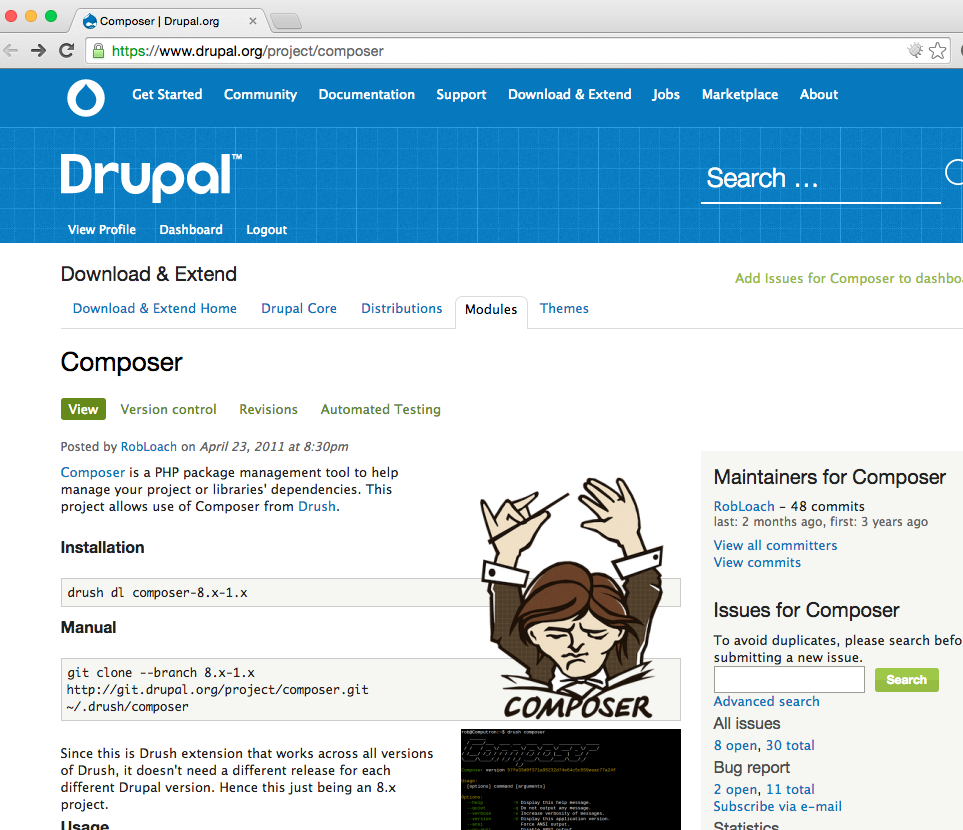The width and height of the screenshot is (963, 830).
Task: Open the Version control tab
Action: pos(168,409)
